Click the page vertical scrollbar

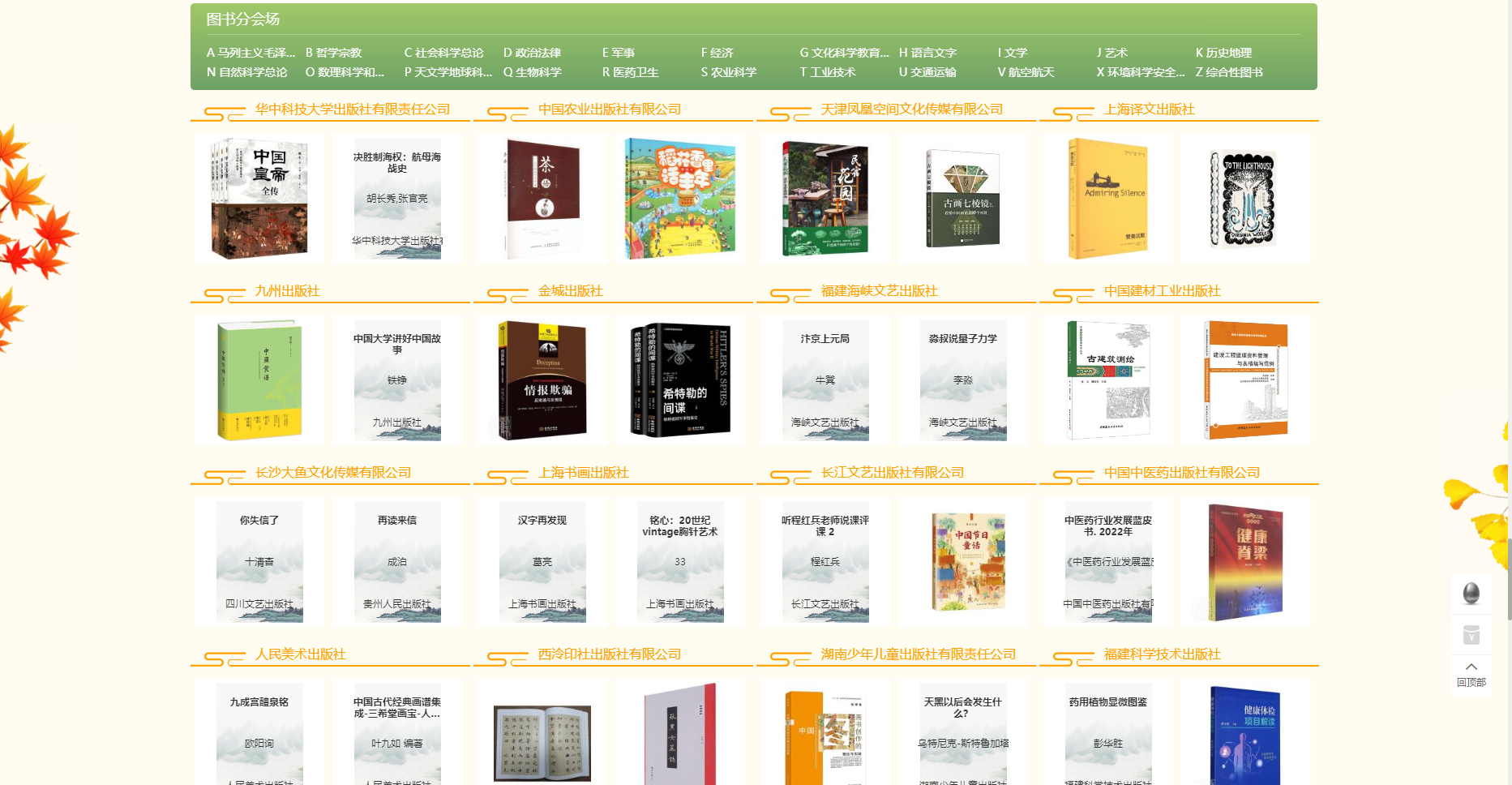(x=1508, y=578)
